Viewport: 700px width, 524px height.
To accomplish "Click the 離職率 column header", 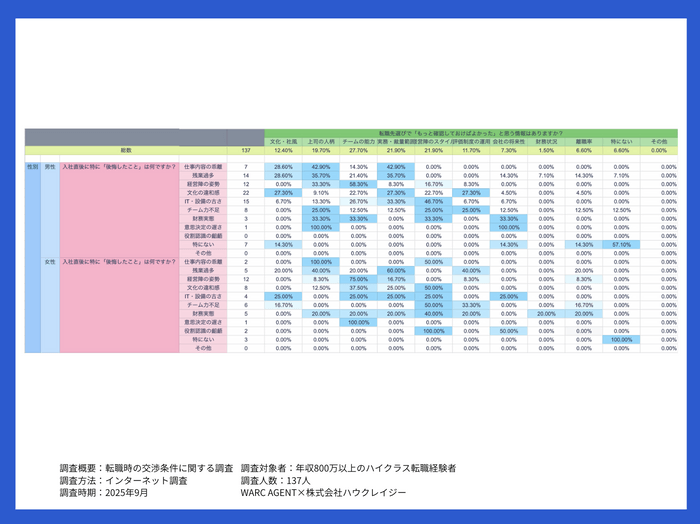I will point(583,142).
